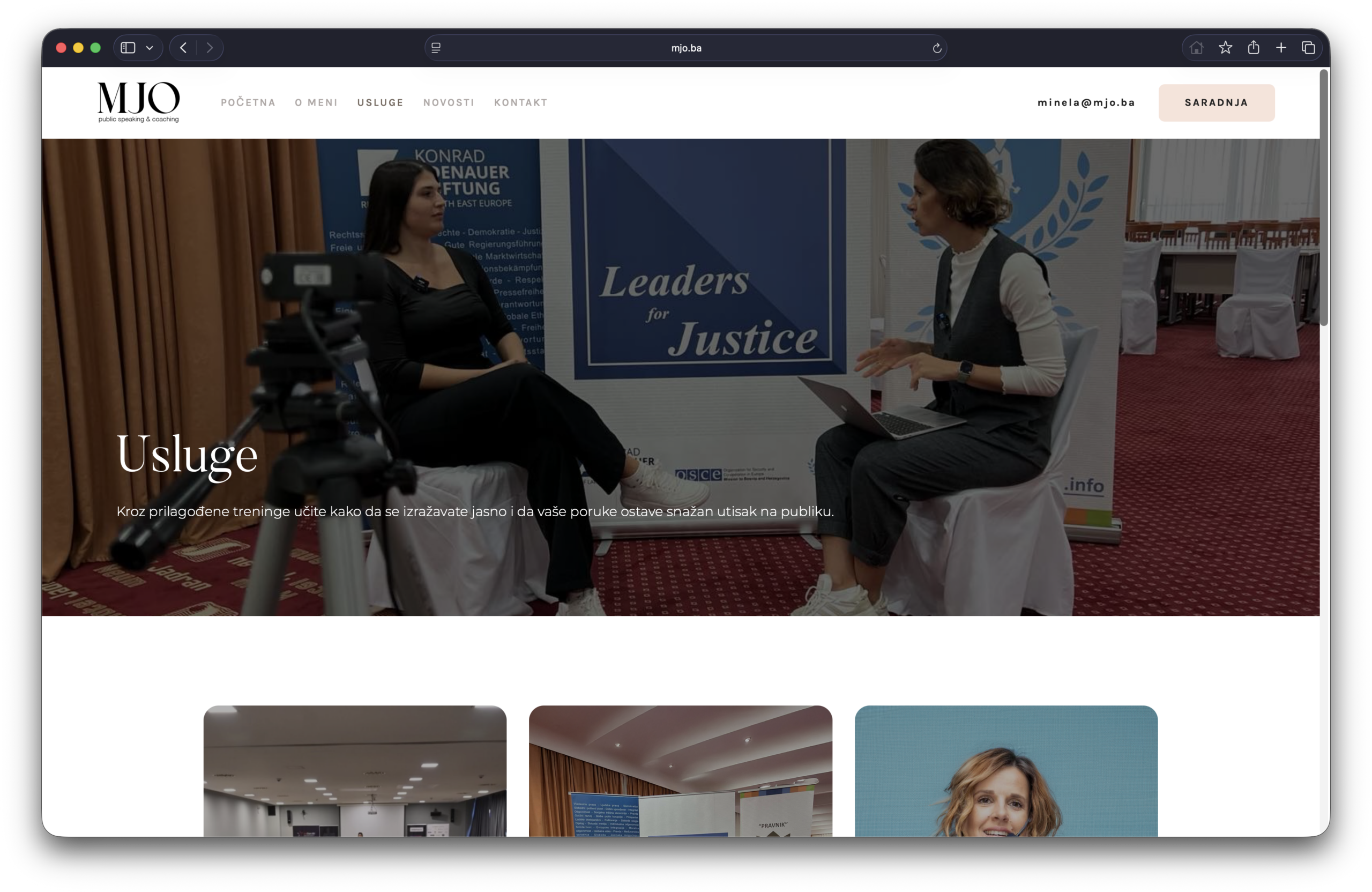Open the share icon in toolbar
Viewport: 1372px width, 892px height.
pos(1253,48)
